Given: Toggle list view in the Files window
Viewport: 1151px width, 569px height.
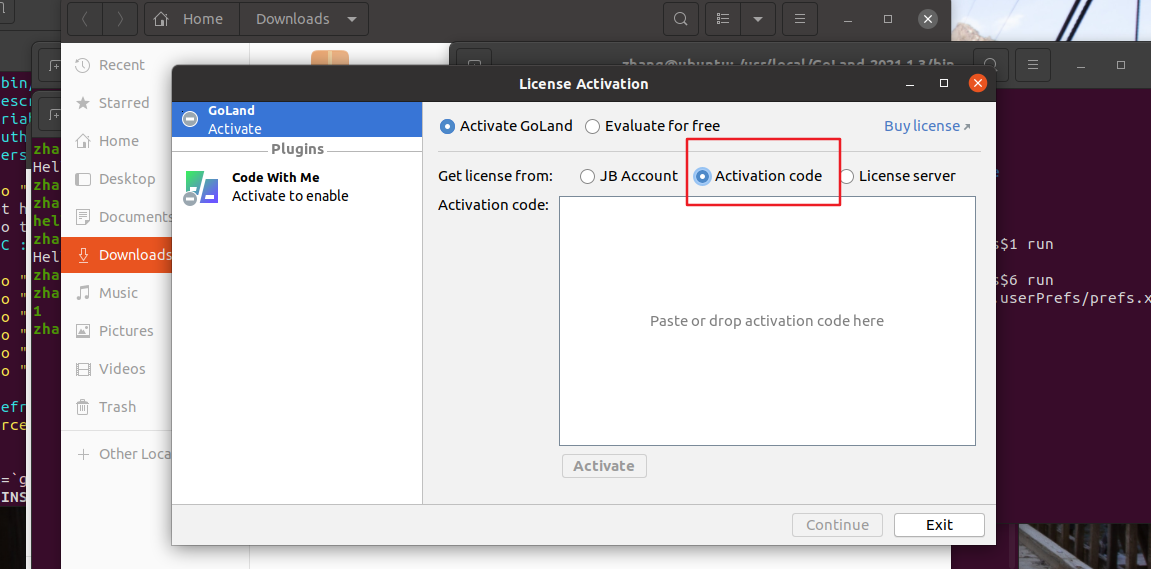Looking at the screenshot, I should [x=723, y=19].
